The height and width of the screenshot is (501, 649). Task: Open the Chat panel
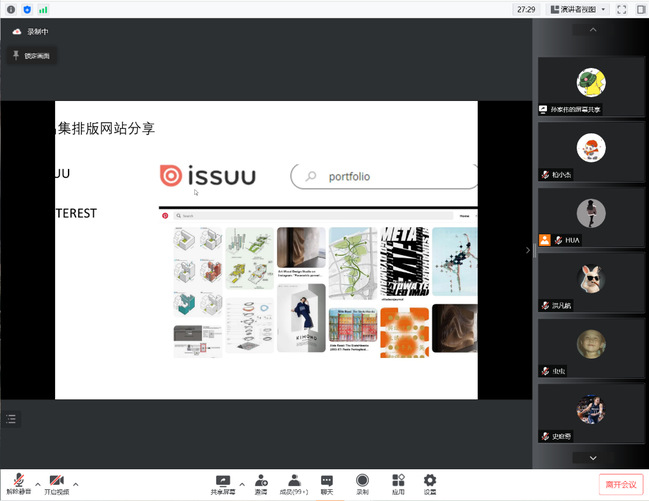tap(327, 482)
